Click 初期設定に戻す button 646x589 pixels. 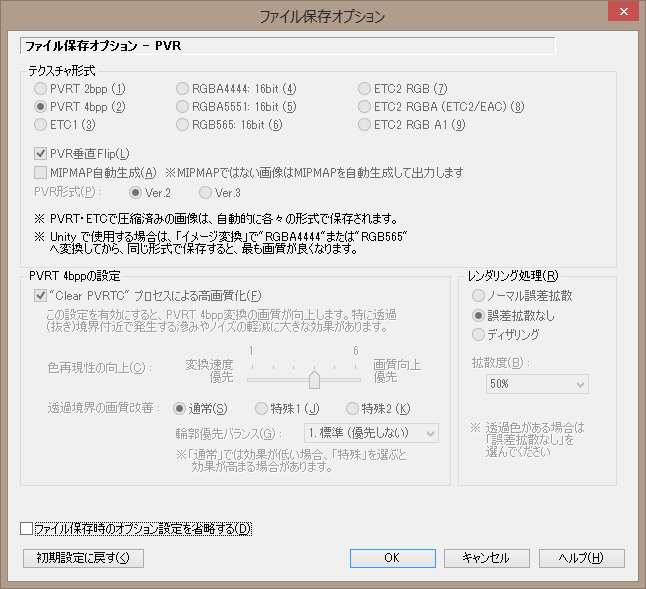pos(83,558)
